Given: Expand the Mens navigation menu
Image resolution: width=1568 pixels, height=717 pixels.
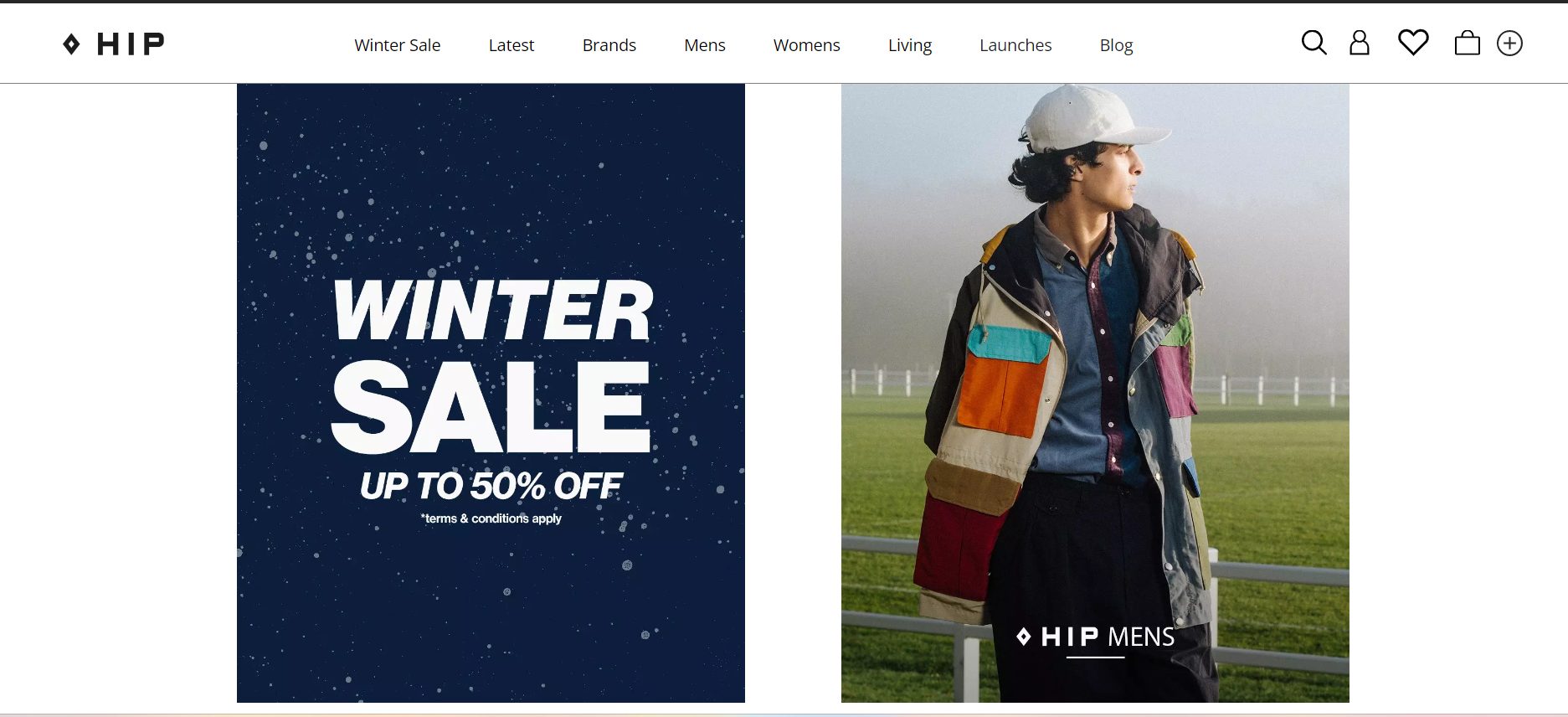Looking at the screenshot, I should [x=705, y=45].
